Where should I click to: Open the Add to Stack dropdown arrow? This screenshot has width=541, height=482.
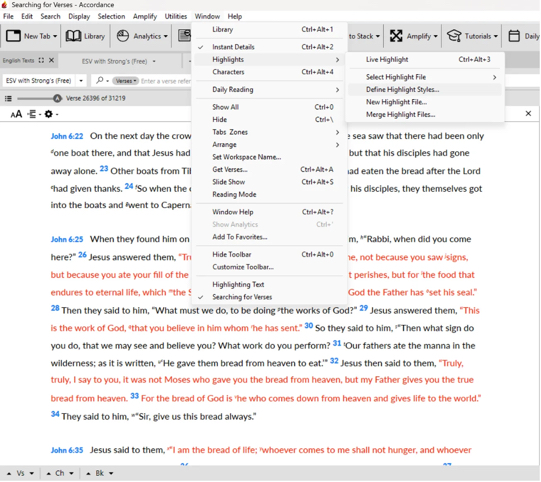(377, 36)
